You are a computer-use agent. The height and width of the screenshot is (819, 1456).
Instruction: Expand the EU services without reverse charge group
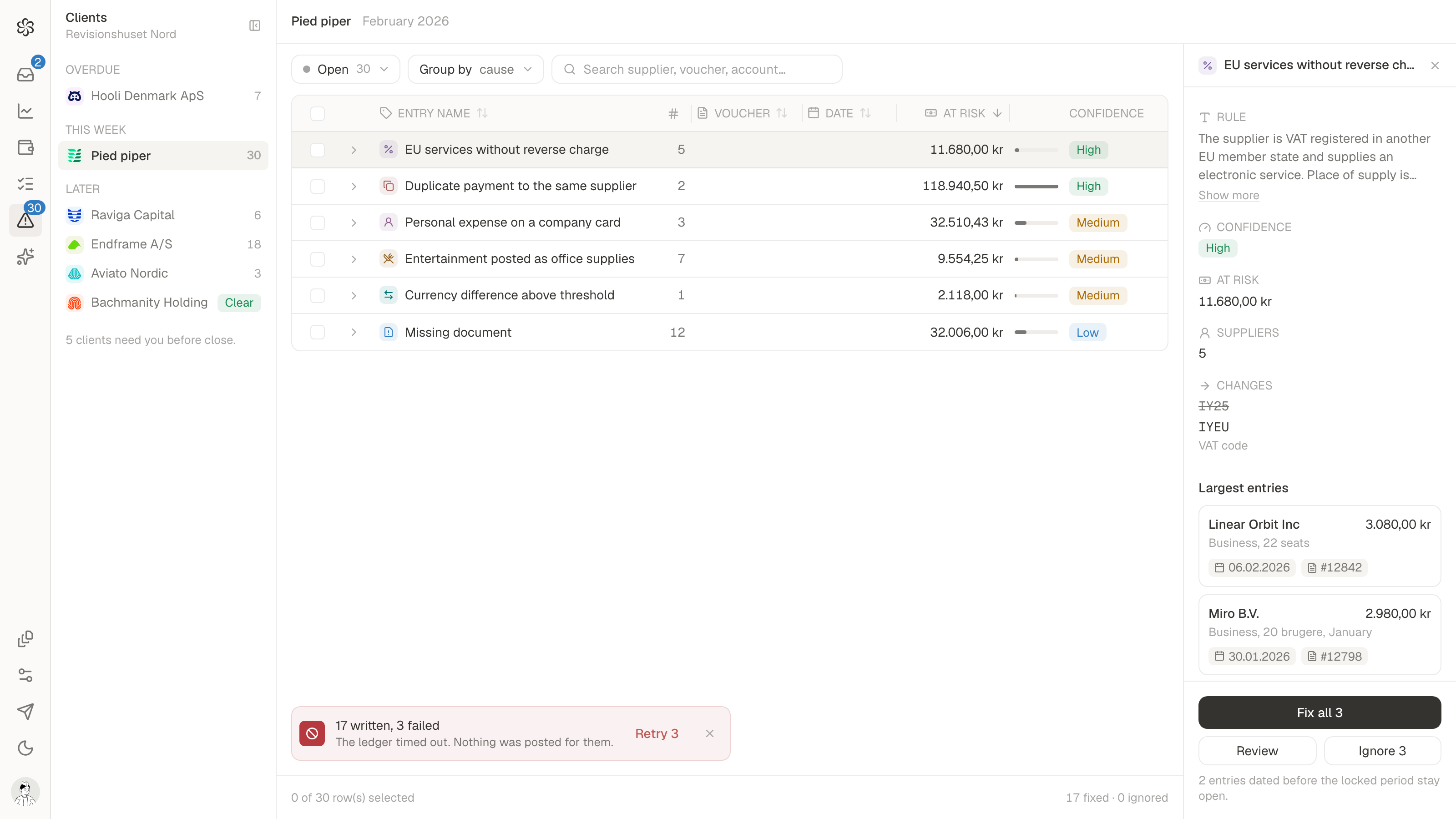tap(354, 150)
